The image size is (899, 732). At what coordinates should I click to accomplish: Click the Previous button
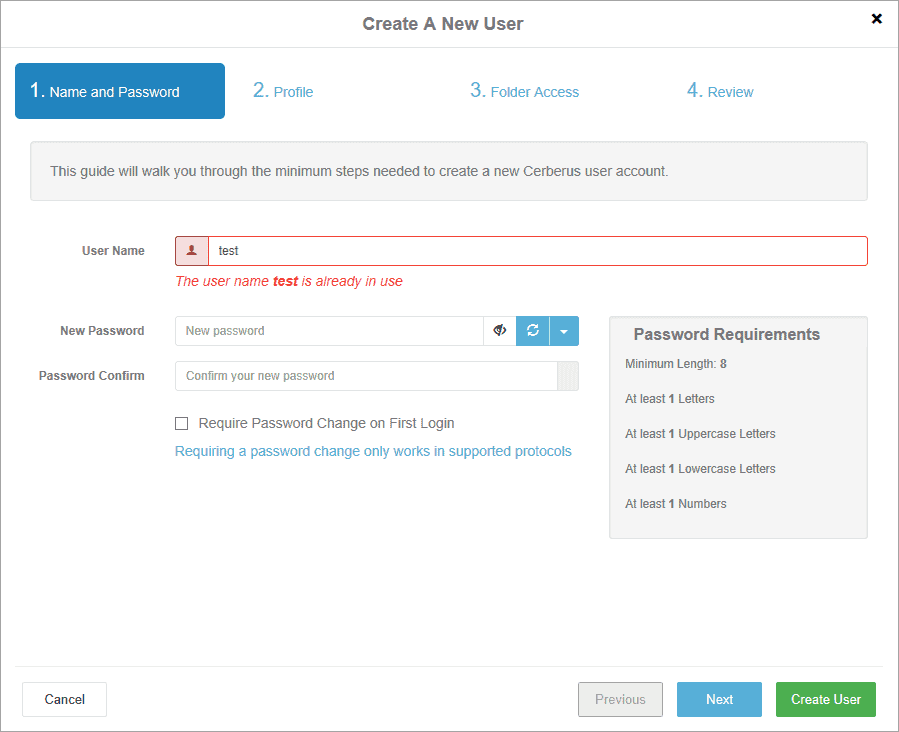(620, 699)
